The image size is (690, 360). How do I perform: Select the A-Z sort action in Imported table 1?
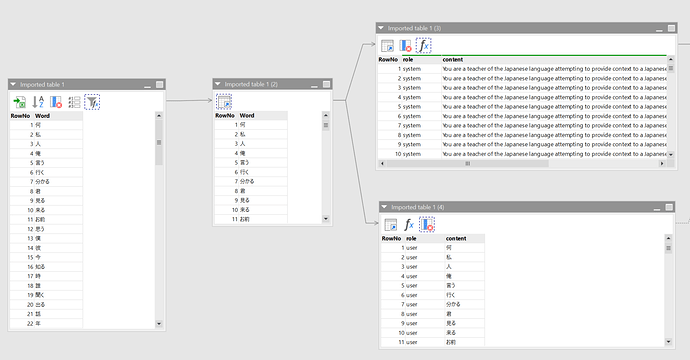pos(38,102)
